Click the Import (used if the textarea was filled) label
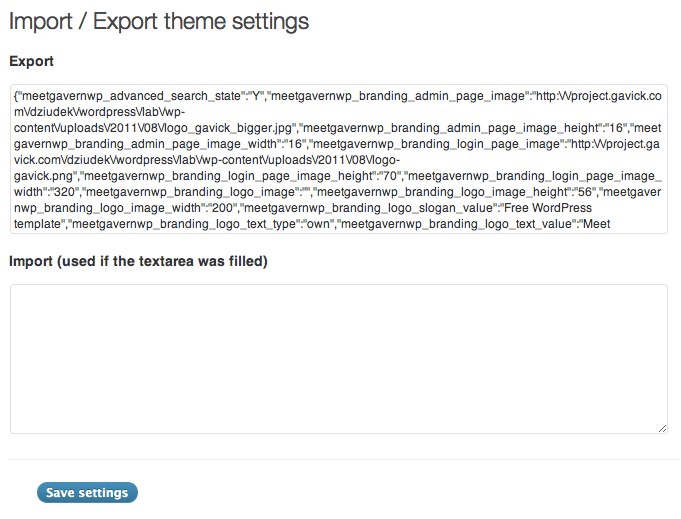This screenshot has width=681, height=519. (139, 261)
